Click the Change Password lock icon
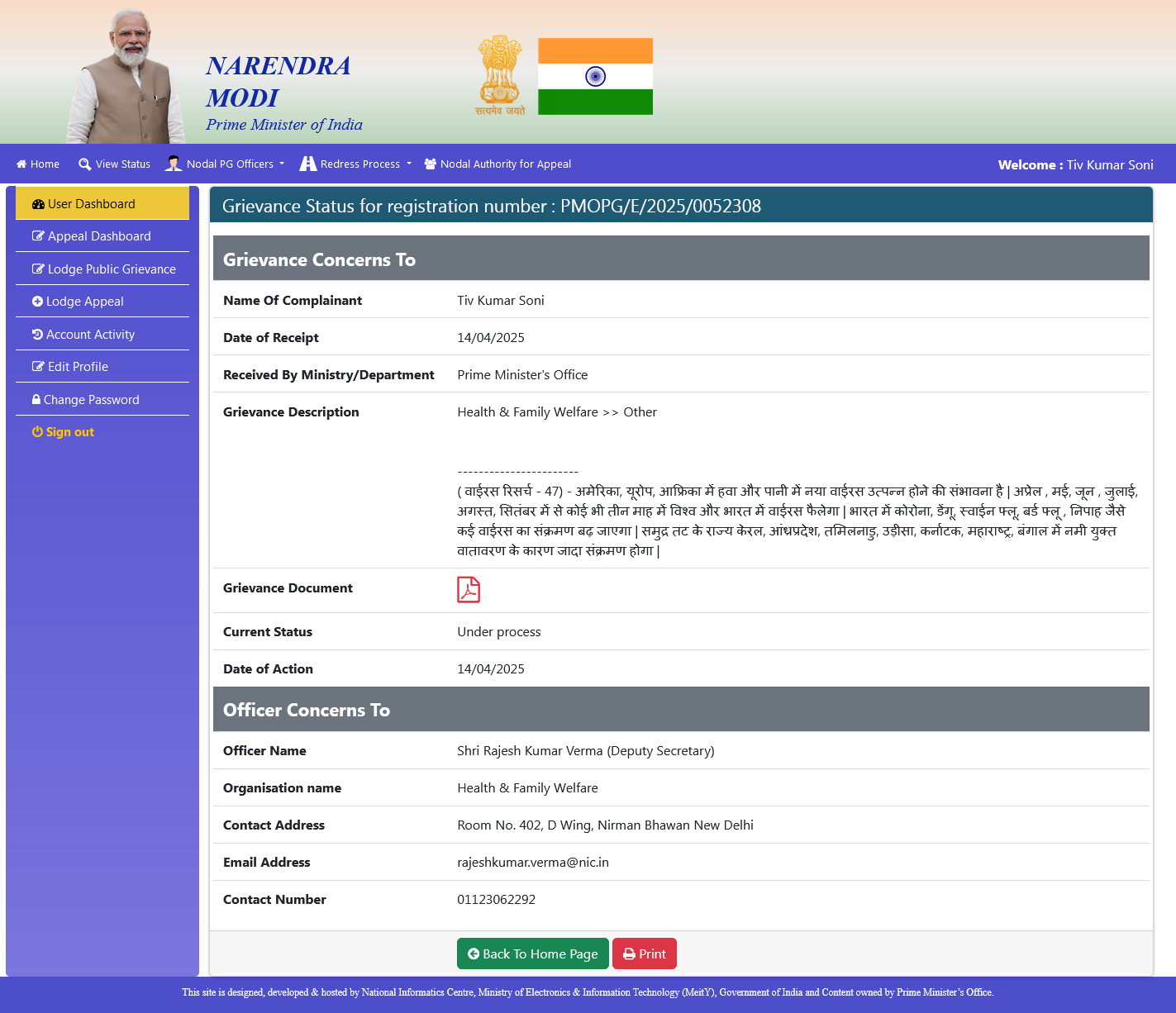 [x=36, y=400]
